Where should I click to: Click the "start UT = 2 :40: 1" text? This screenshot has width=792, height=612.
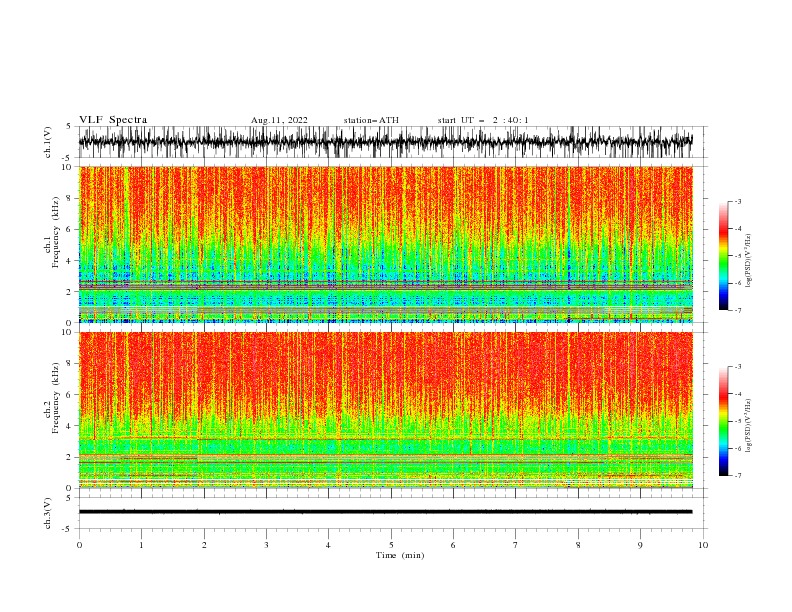pyautogui.click(x=483, y=120)
